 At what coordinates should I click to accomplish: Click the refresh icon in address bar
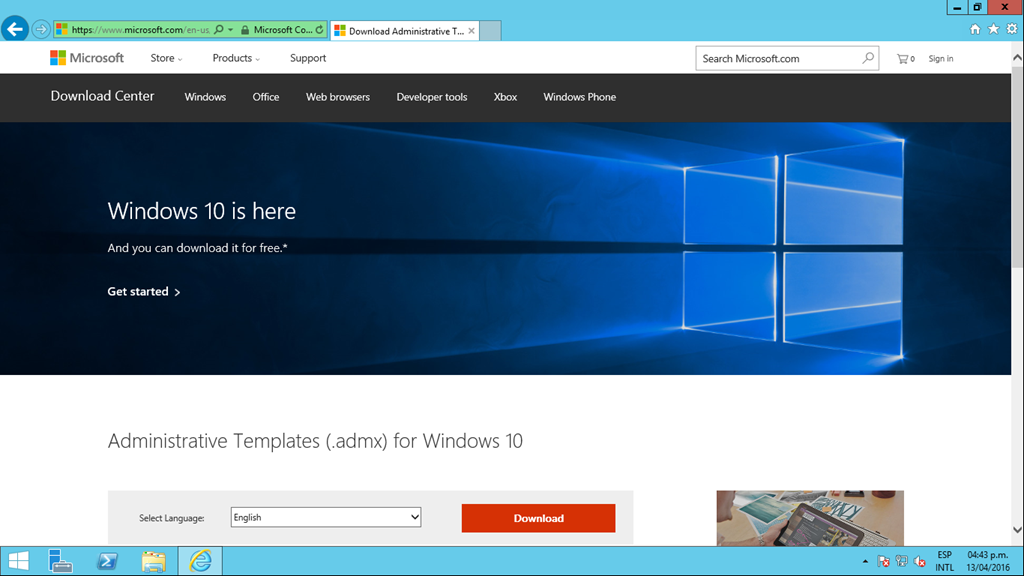319,30
